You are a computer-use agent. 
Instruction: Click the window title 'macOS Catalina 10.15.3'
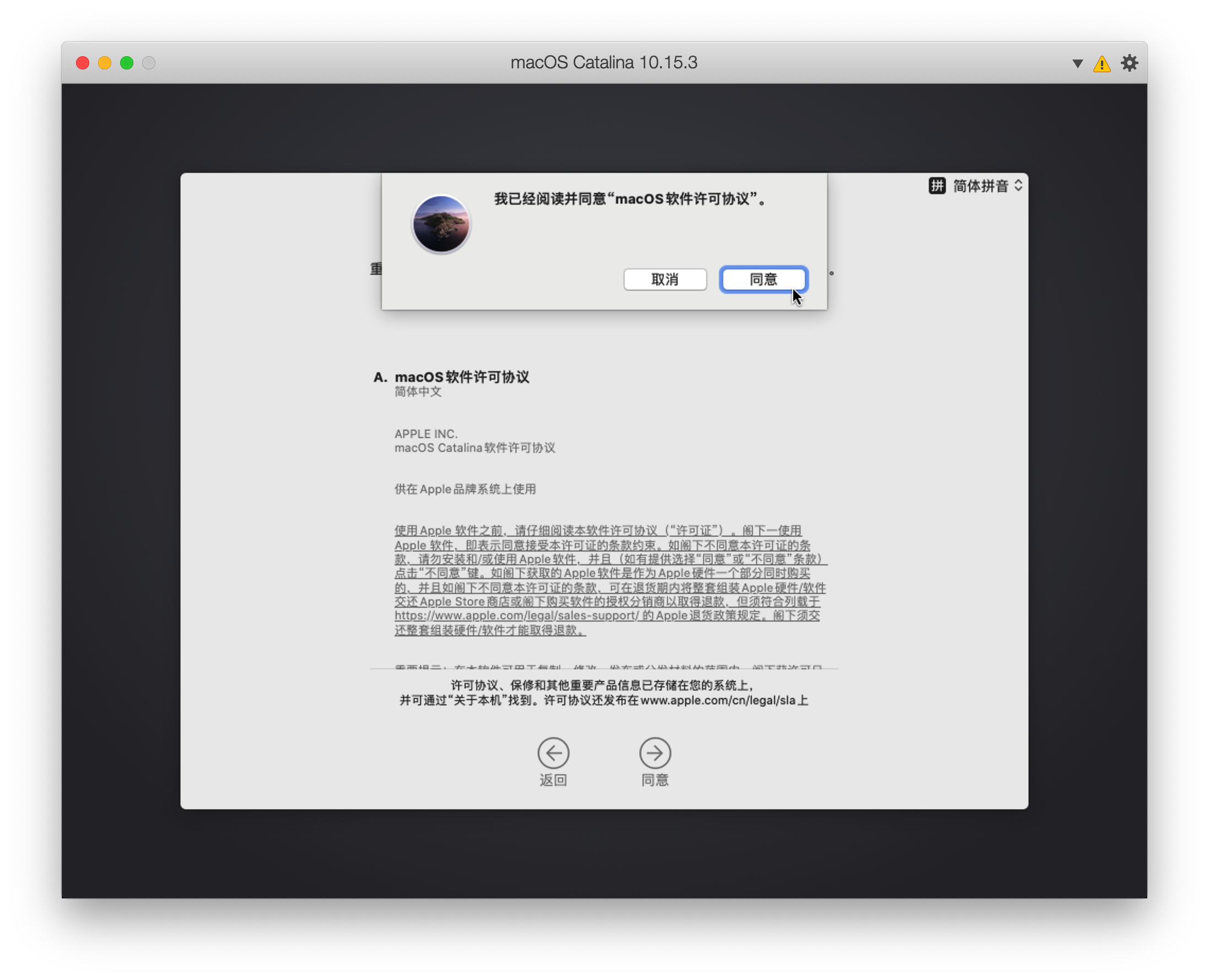[x=604, y=63]
